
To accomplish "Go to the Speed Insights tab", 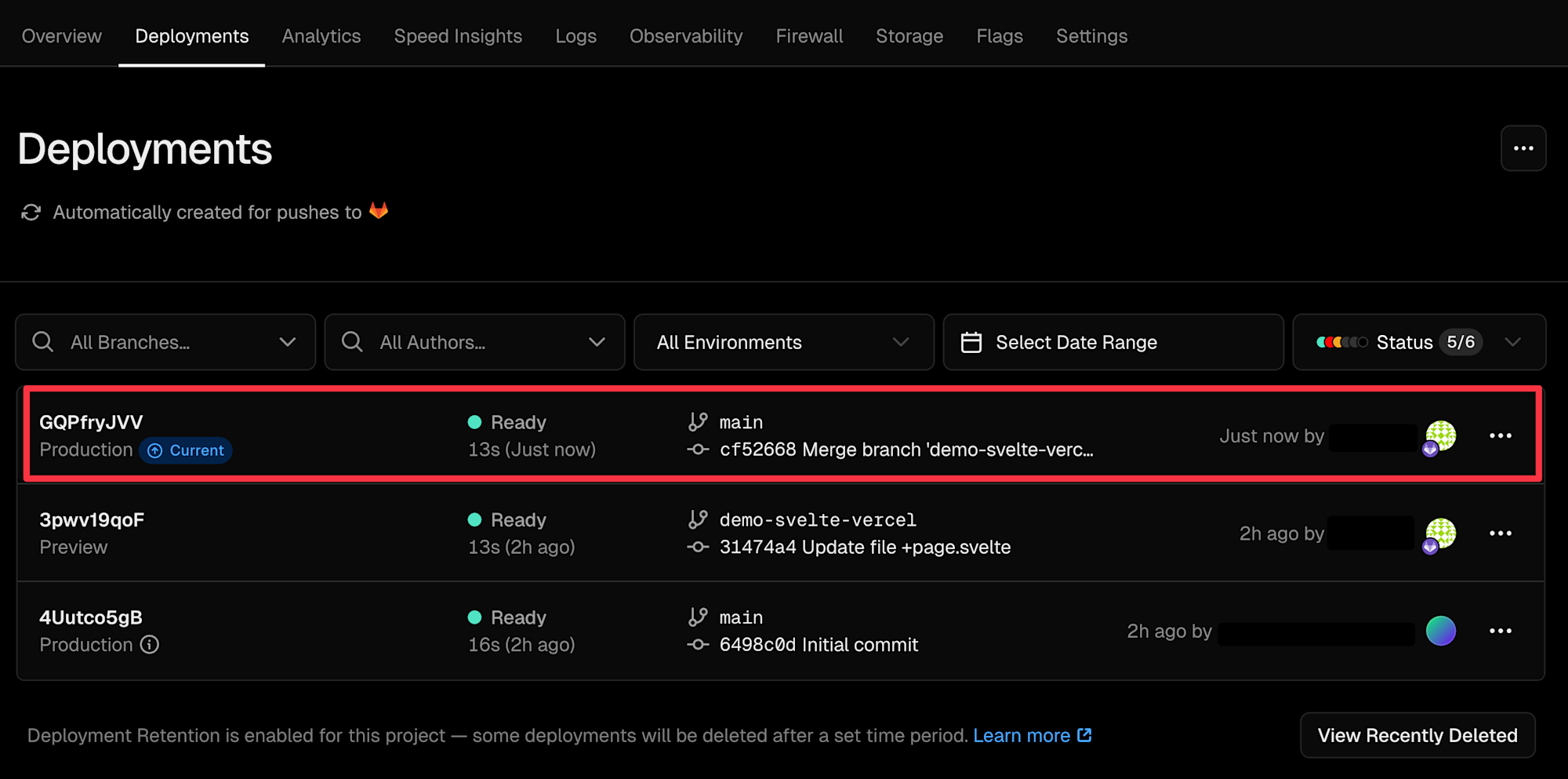I will [x=458, y=36].
